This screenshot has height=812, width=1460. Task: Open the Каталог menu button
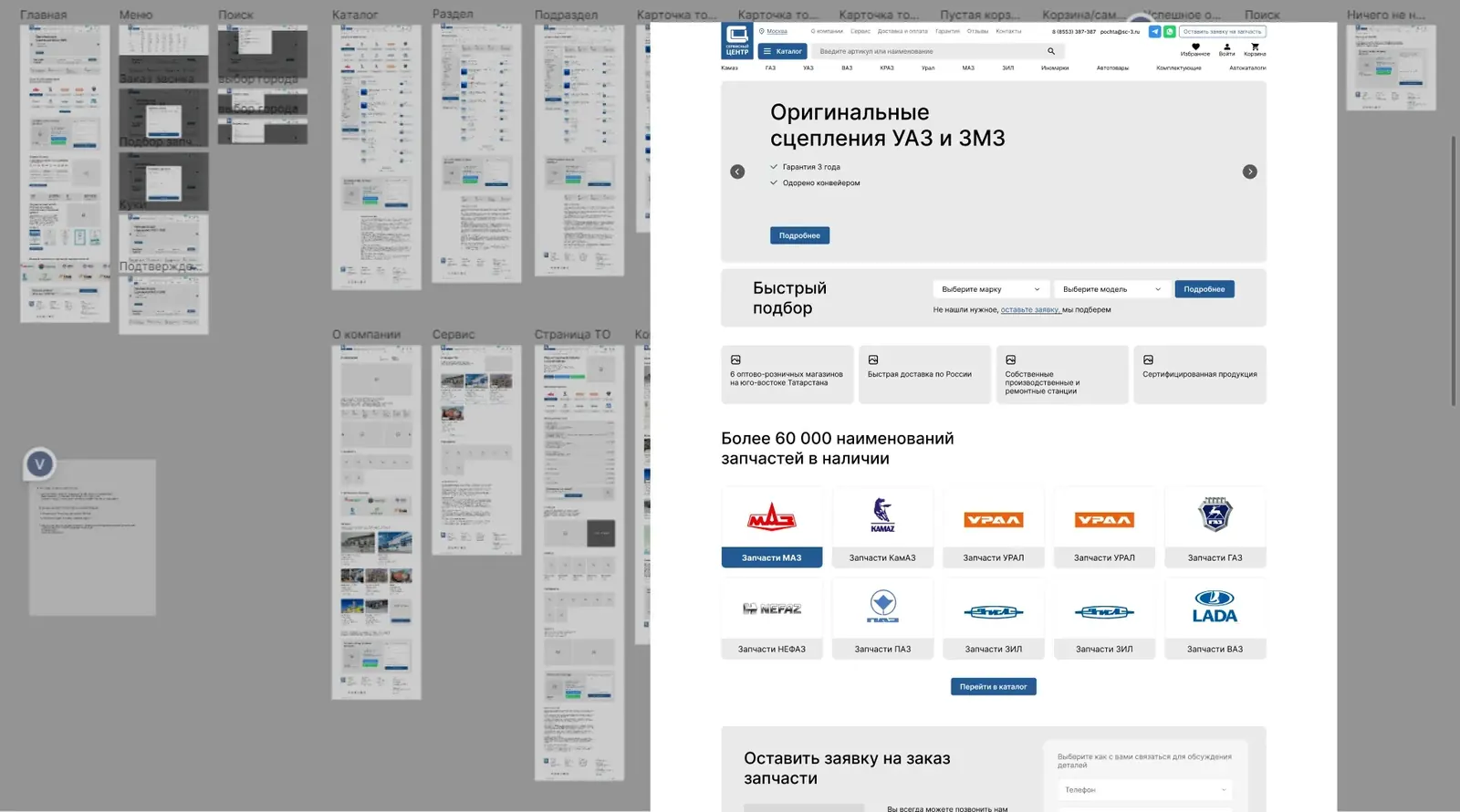point(783,51)
